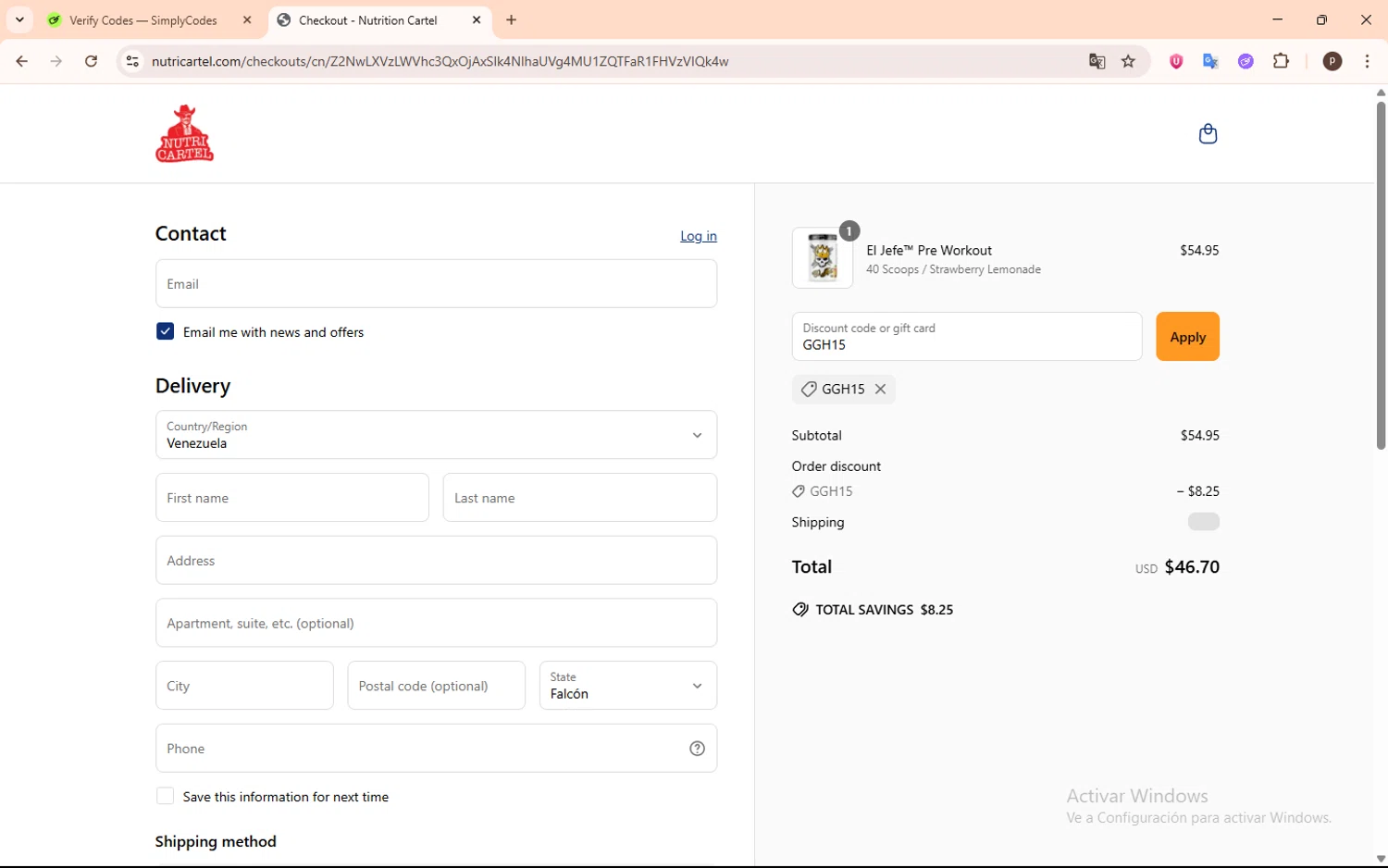Image resolution: width=1388 pixels, height=868 pixels.
Task: Uncheck Email me with news and offers
Action: coord(165,331)
